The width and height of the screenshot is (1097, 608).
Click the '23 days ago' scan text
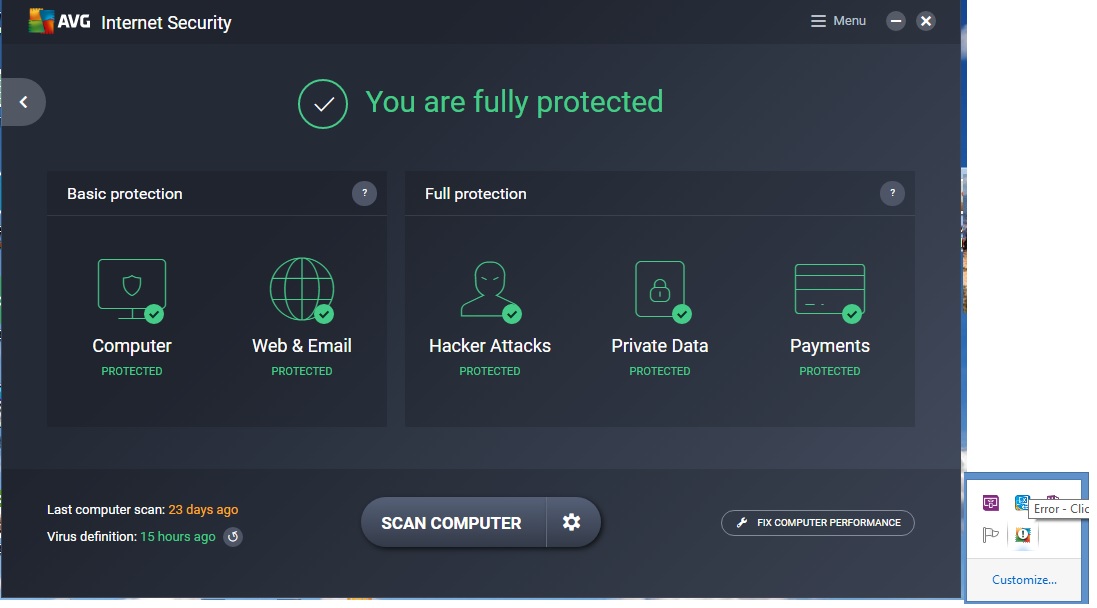(x=203, y=509)
